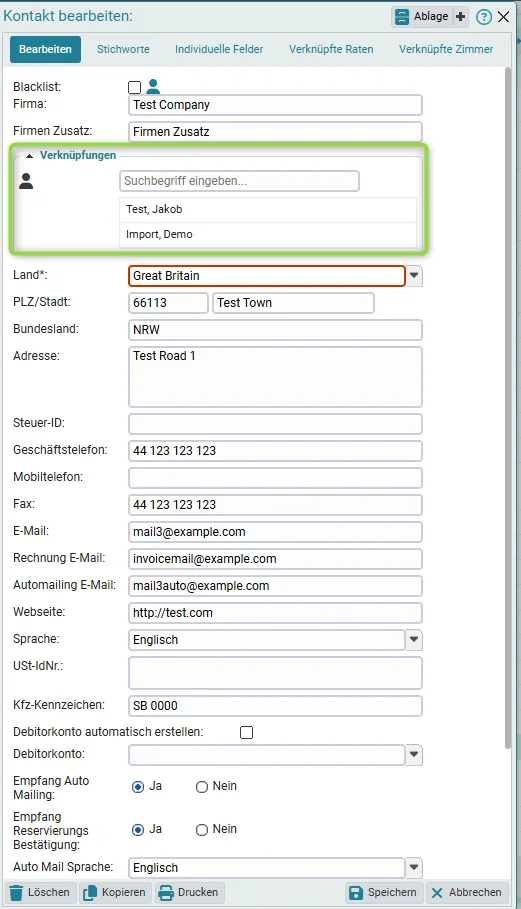This screenshot has height=909, width=521.
Task: Click the Automailing E-Mail field
Action: pyautogui.click(x=275, y=586)
